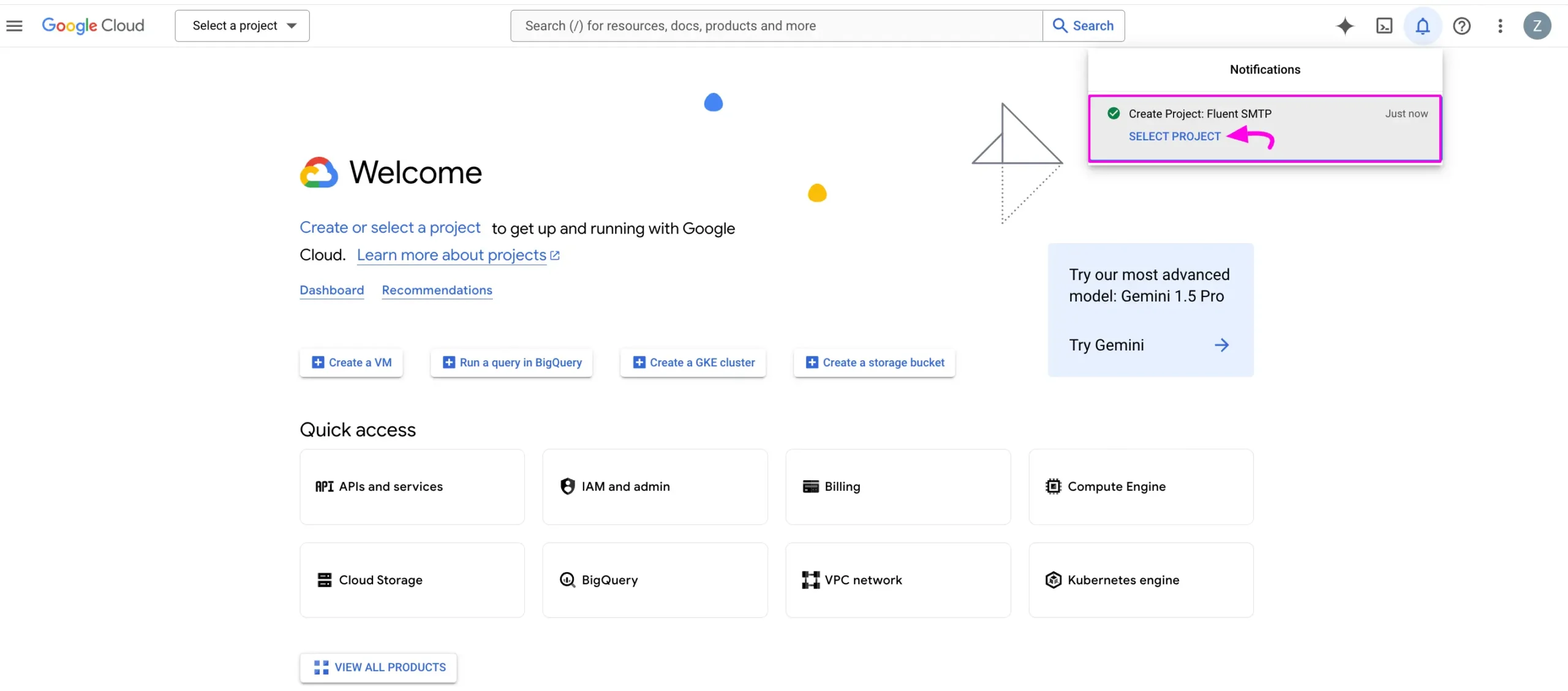The height and width of the screenshot is (691, 1568).
Task: Click the Cloud Storage icon
Action: [x=324, y=580]
